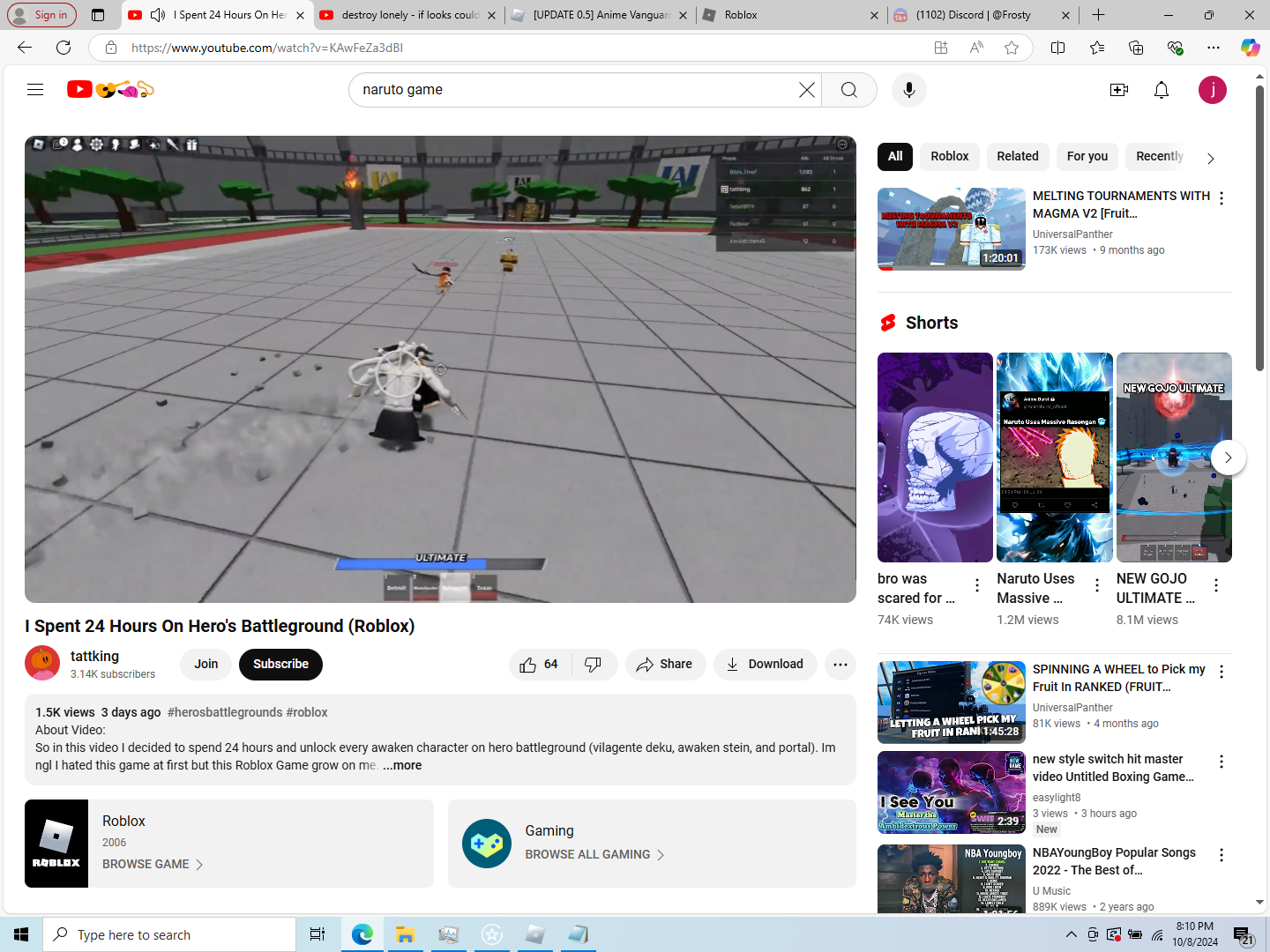Show next Shorts with arrow

[1228, 457]
